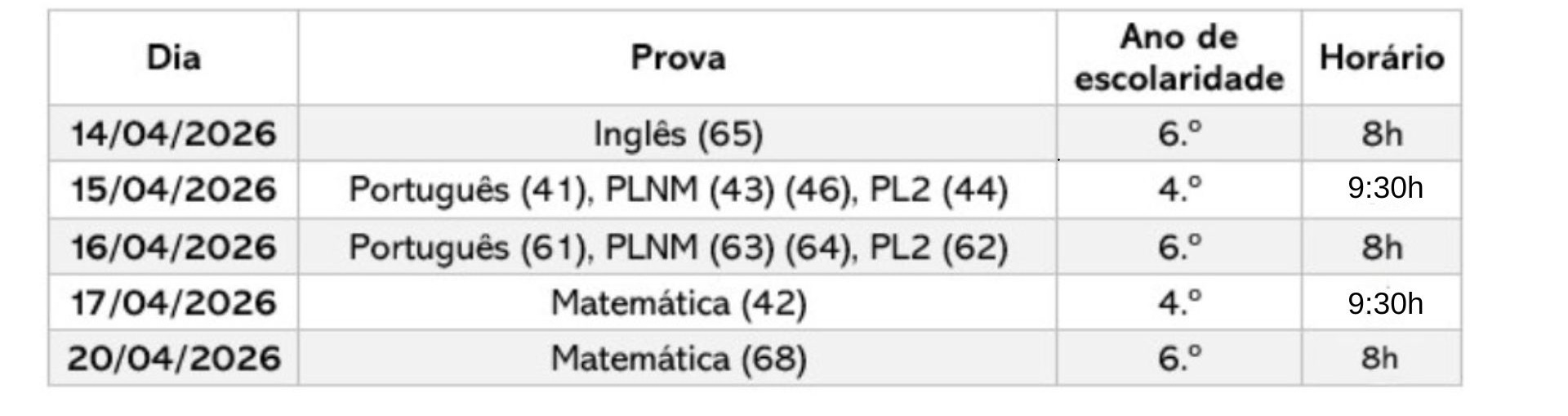Click the Matemática (42) exam cell
This screenshot has width=1568, height=416.
point(677,303)
